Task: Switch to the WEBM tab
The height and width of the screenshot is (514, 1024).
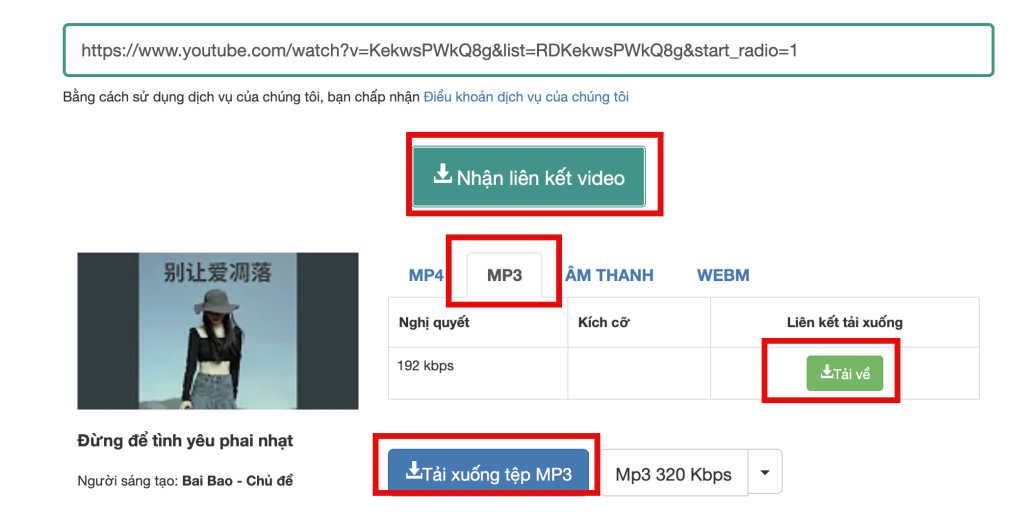Action: click(723, 275)
